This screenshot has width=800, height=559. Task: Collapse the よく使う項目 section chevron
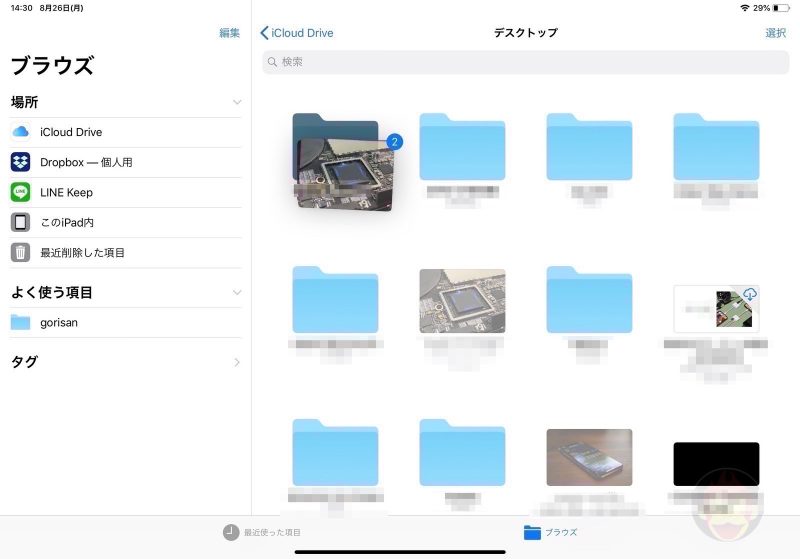(237, 292)
